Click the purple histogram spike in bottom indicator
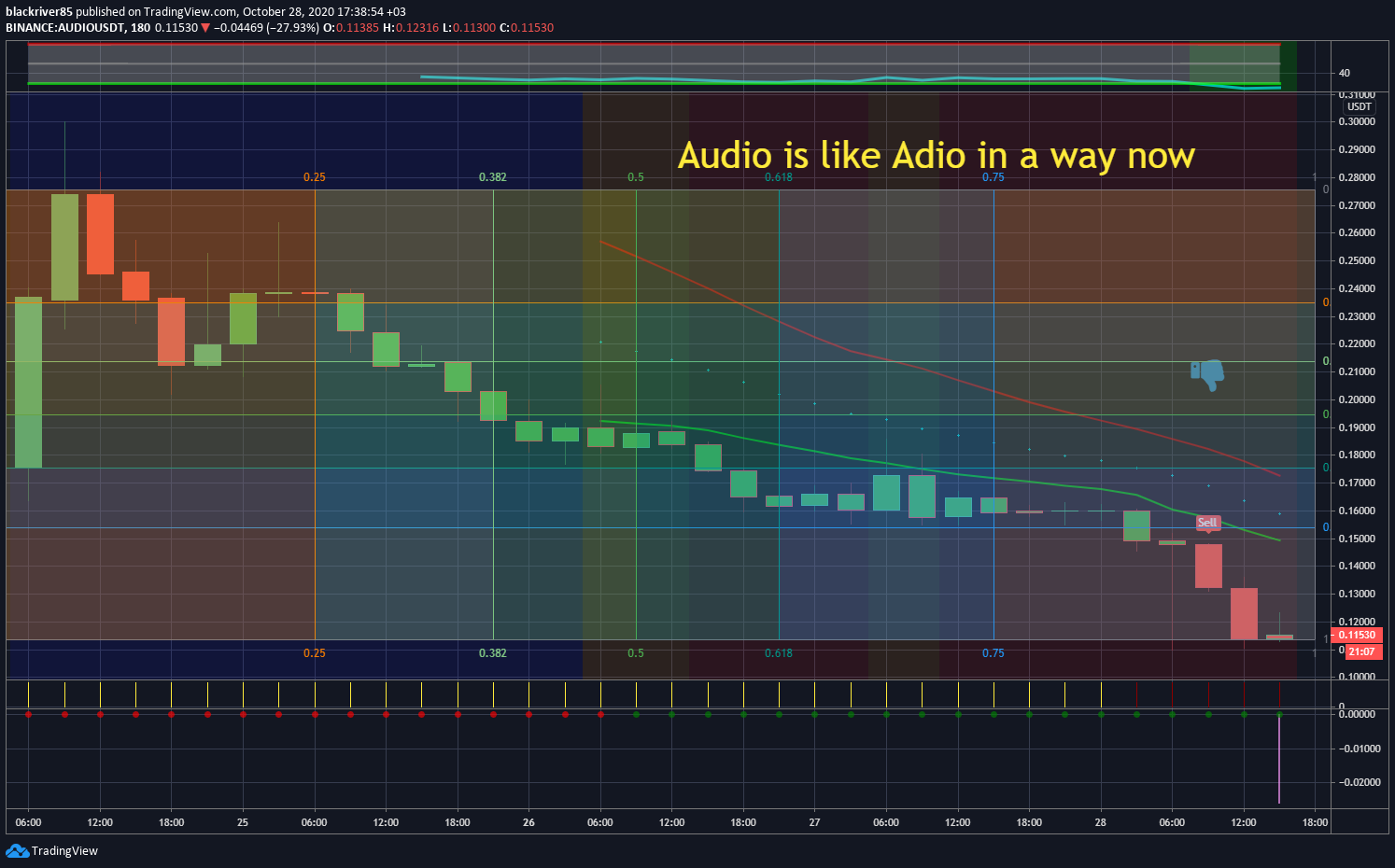This screenshot has width=1395, height=868. tap(1279, 758)
